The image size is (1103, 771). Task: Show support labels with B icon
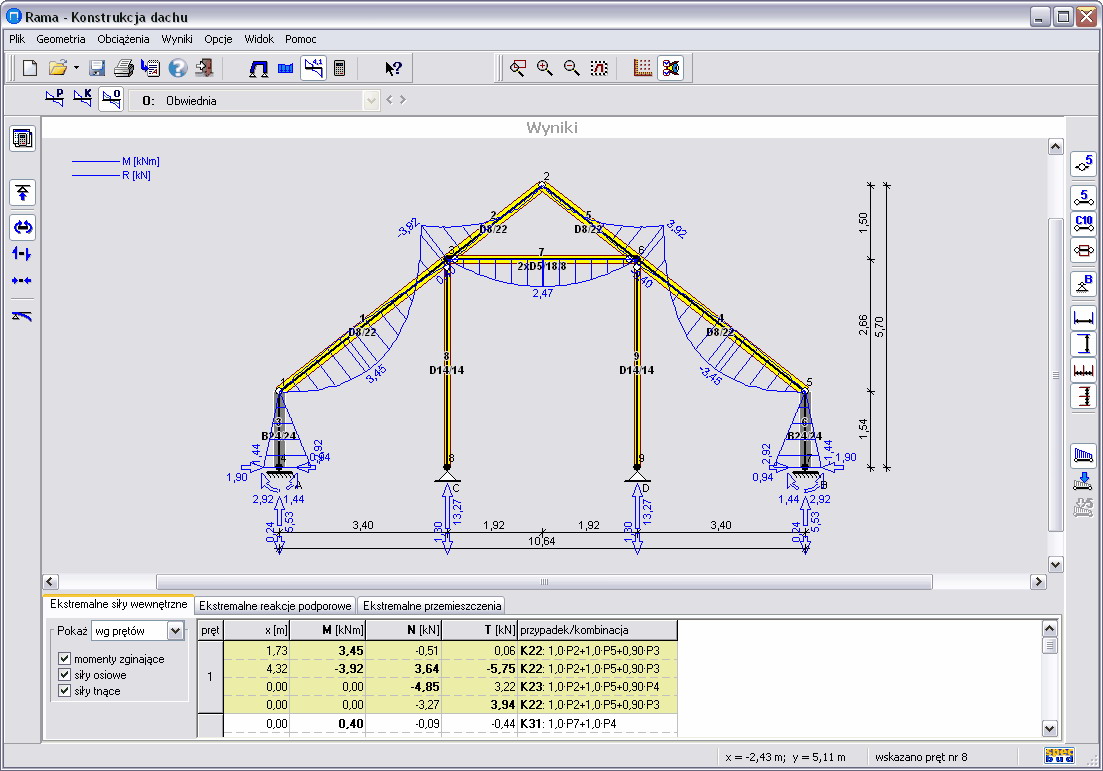[x=1083, y=284]
